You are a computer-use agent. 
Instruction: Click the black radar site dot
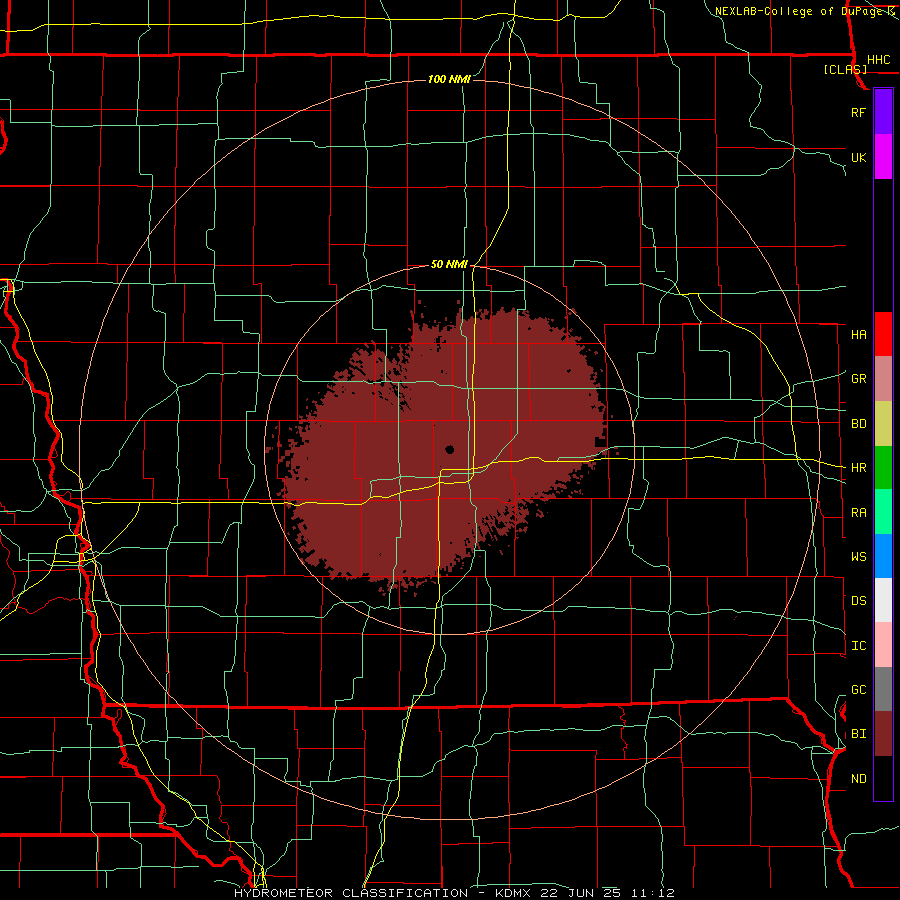tap(449, 449)
